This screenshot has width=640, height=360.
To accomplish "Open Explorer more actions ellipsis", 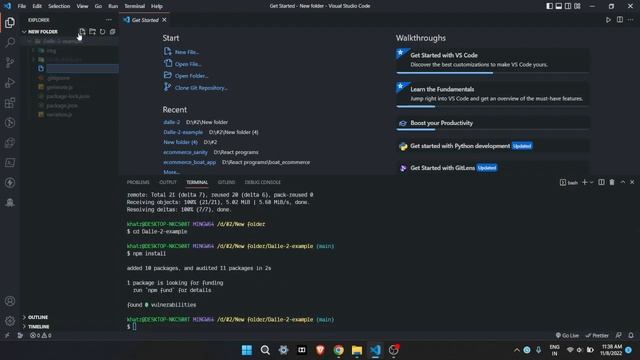I will pyautogui.click(x=109, y=20).
